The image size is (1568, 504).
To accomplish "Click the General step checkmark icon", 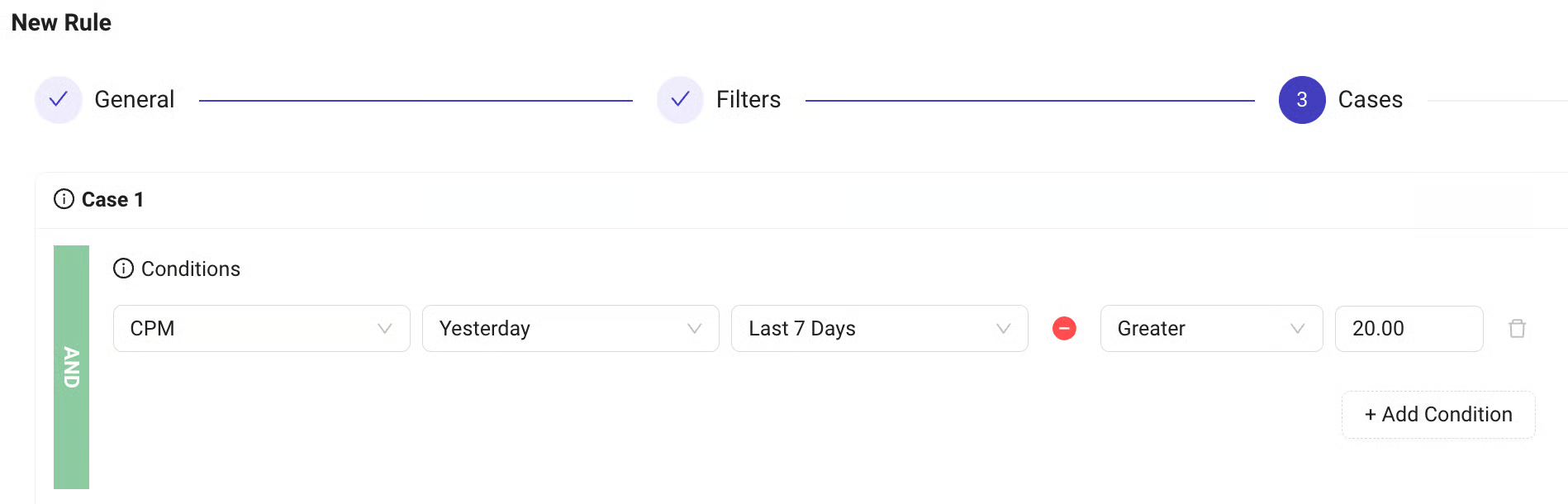I will tap(59, 100).
